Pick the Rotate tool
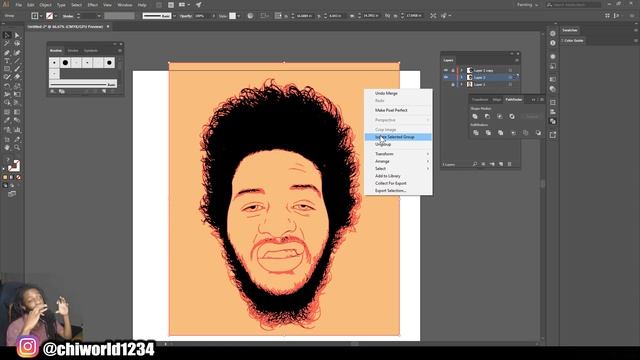 tap(7, 86)
